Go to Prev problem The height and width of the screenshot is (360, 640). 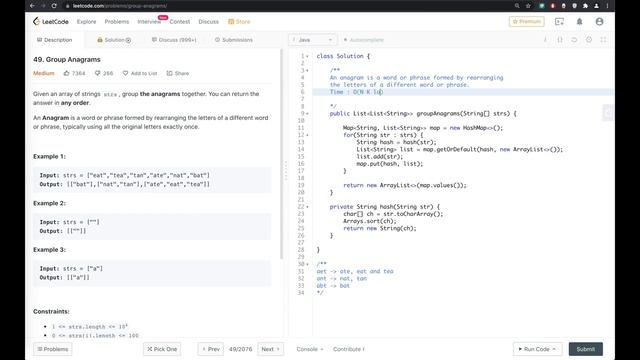tap(211, 349)
